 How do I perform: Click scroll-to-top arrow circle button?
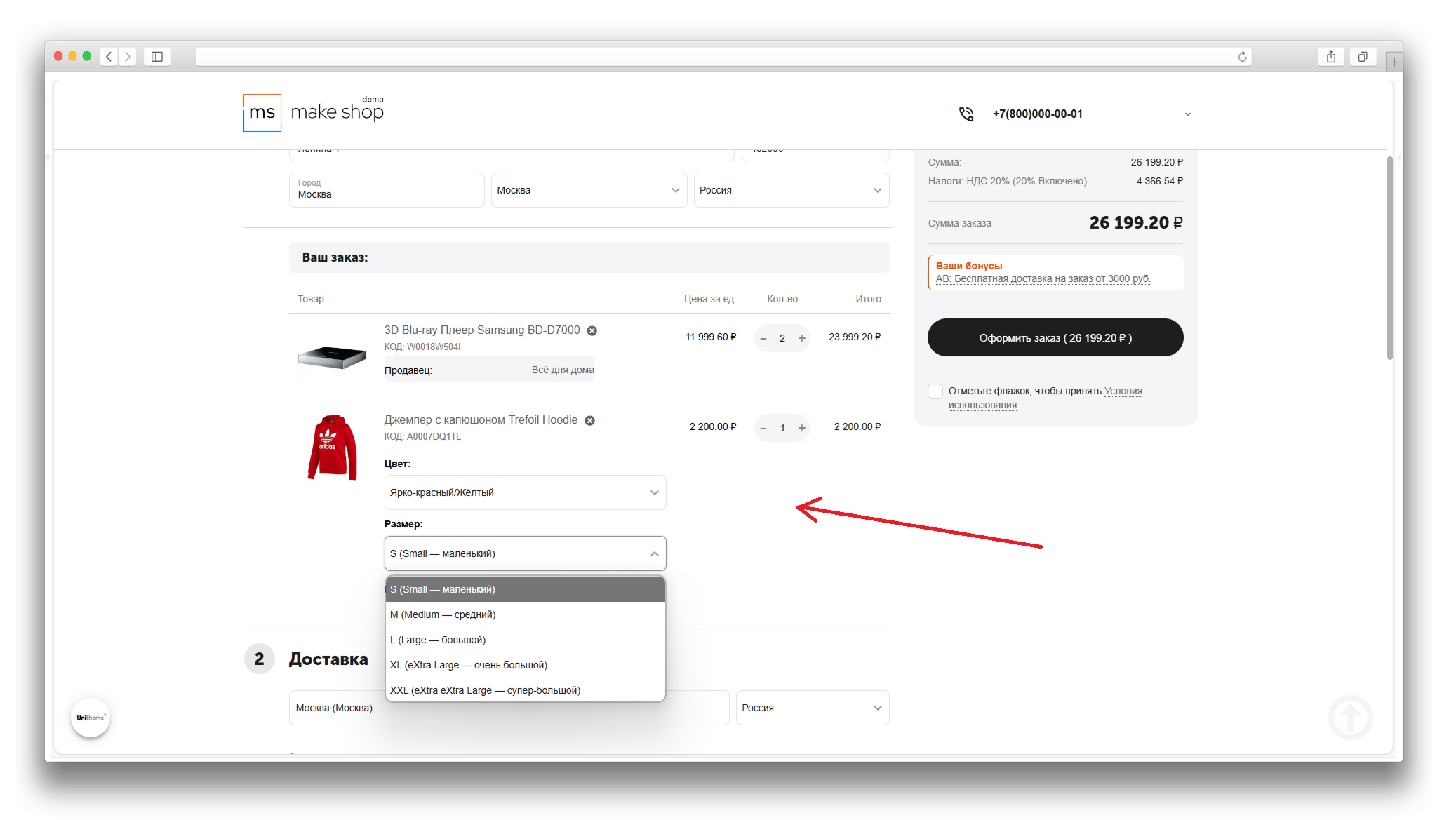pyautogui.click(x=1349, y=717)
